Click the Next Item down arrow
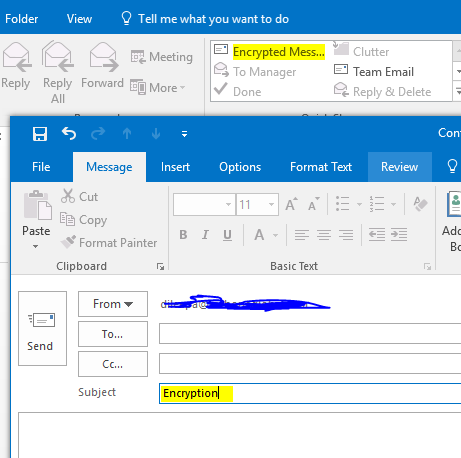 tap(156, 134)
